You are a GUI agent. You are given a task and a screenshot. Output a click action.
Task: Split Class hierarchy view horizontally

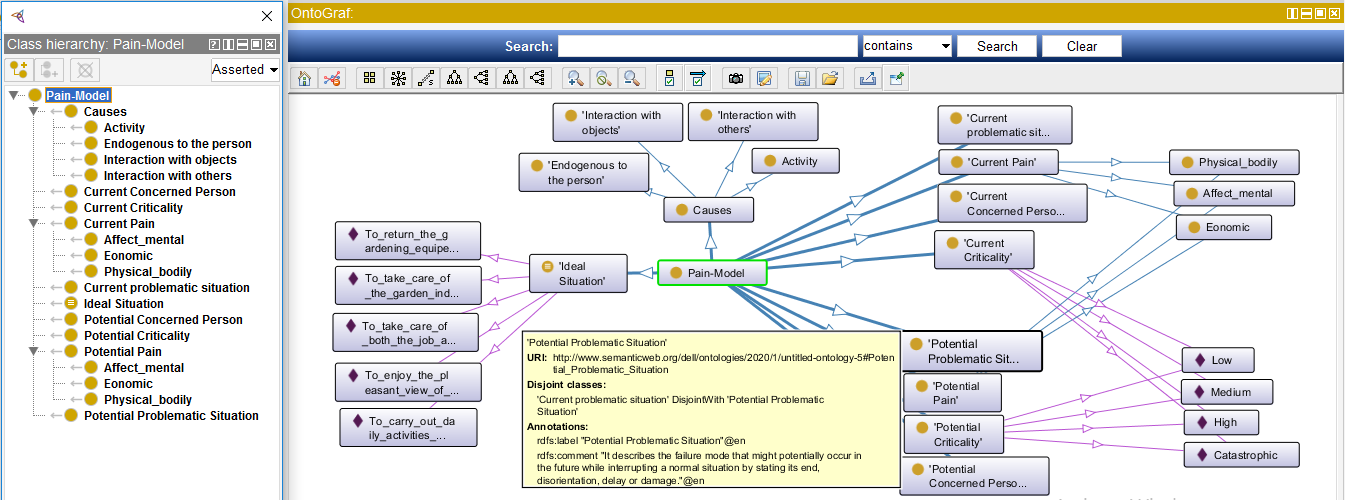[x=242, y=45]
